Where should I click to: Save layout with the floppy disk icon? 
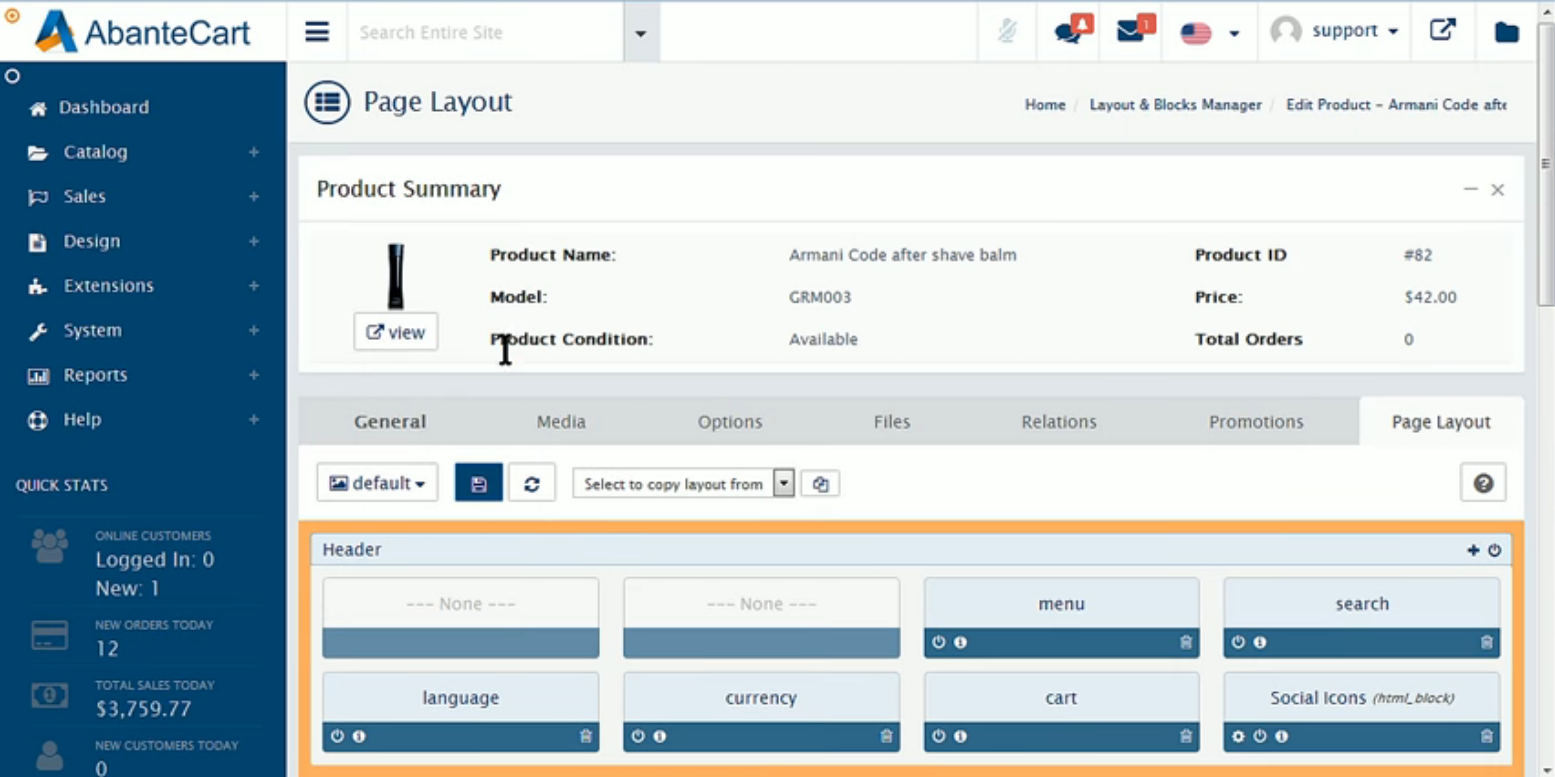[479, 484]
